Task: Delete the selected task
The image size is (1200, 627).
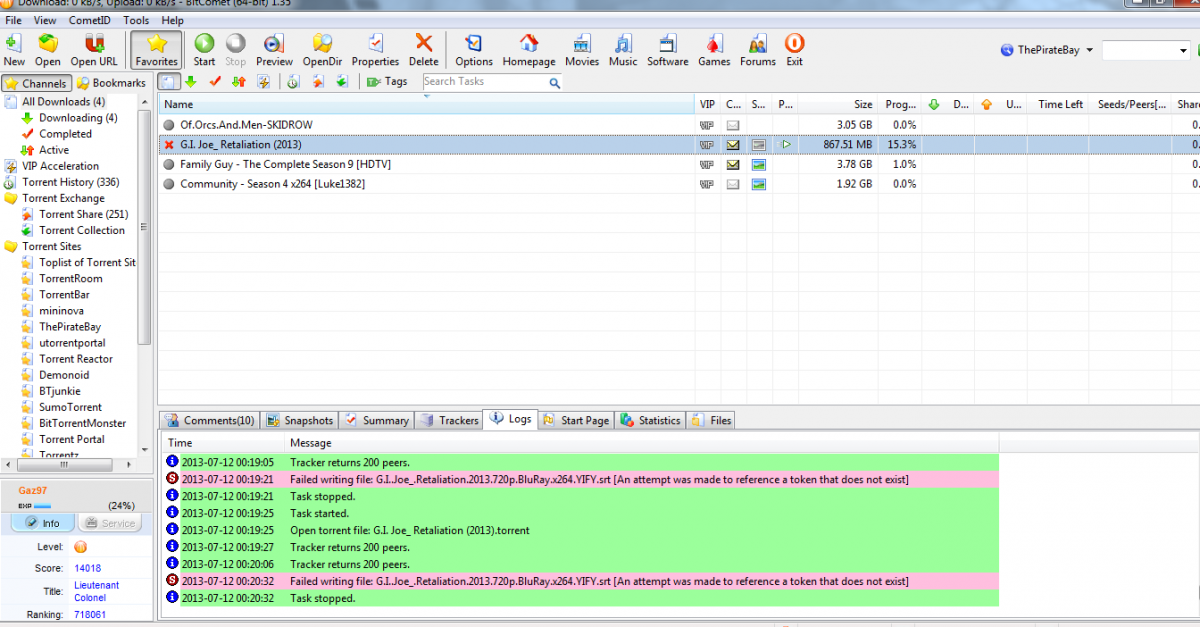Action: tap(424, 49)
